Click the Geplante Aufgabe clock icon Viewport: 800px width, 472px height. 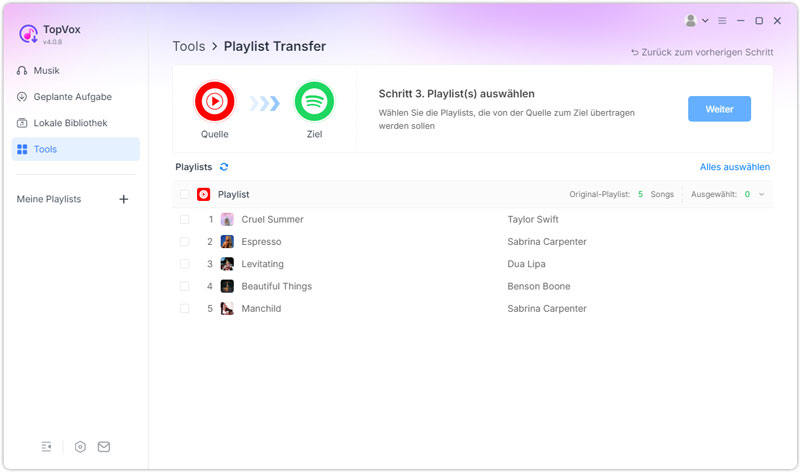(22, 96)
